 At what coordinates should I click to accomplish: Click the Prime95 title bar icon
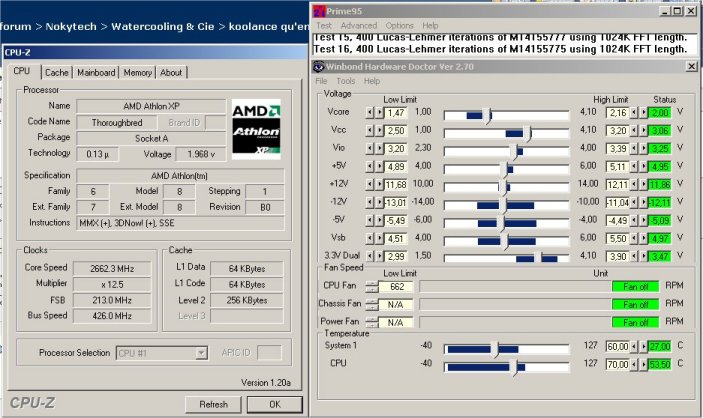[319, 11]
